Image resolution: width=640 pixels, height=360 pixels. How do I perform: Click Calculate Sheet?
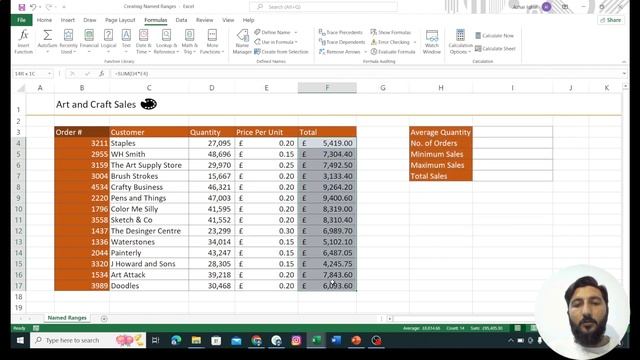click(x=495, y=49)
